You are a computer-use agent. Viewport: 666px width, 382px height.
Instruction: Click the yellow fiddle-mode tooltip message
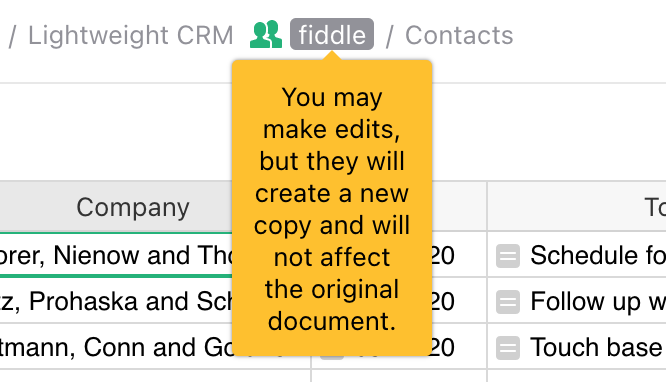[332, 209]
